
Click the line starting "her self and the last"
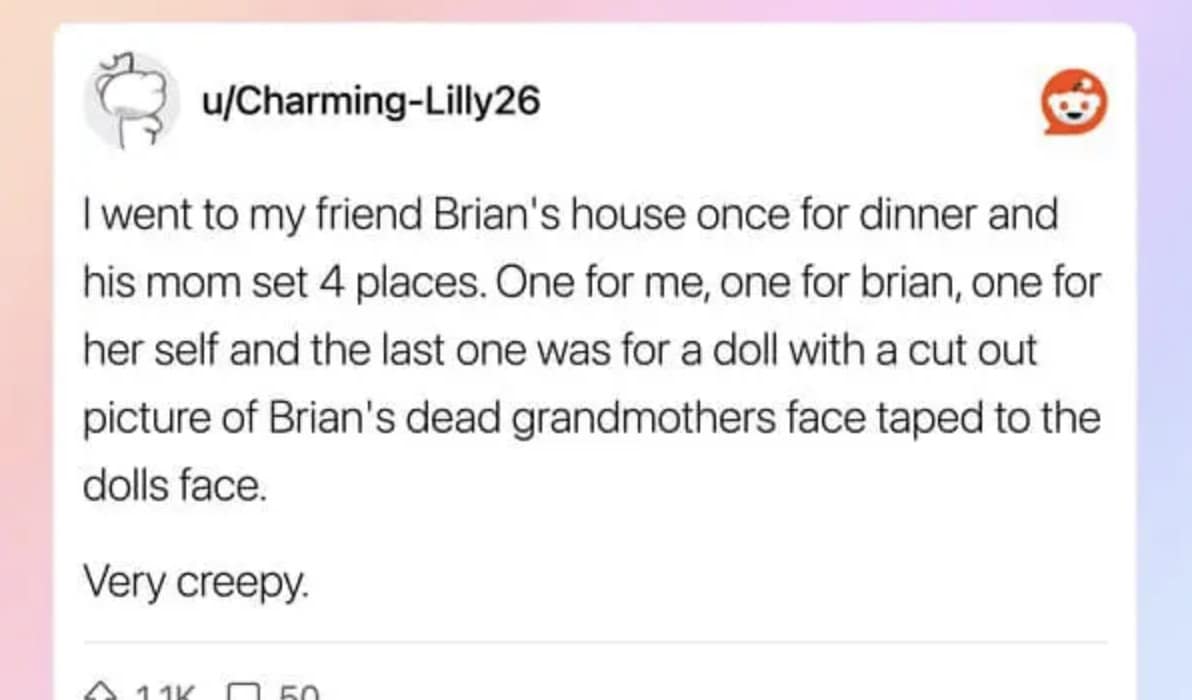click(560, 352)
